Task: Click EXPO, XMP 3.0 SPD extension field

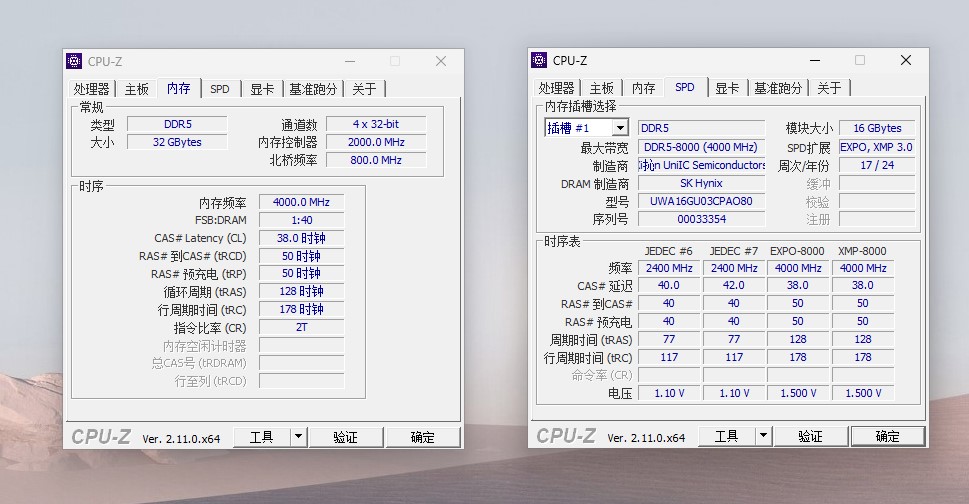Action: (877, 147)
